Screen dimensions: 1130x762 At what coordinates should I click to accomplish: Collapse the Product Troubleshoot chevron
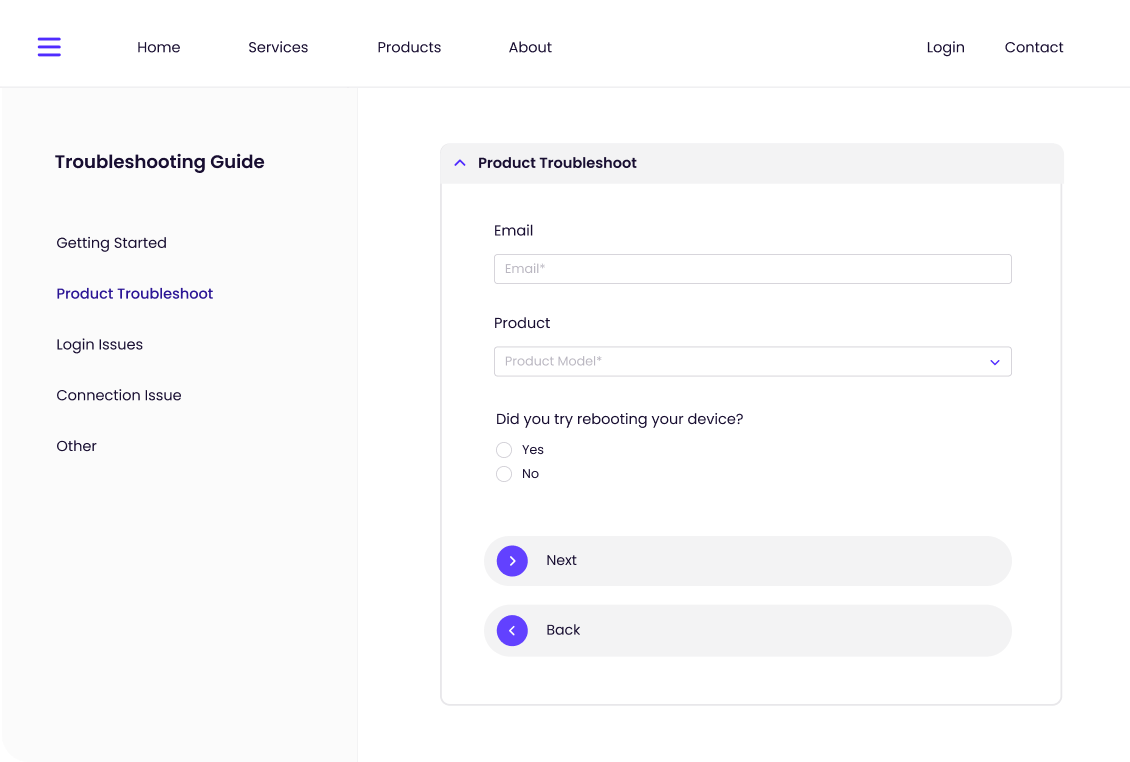[x=460, y=163]
